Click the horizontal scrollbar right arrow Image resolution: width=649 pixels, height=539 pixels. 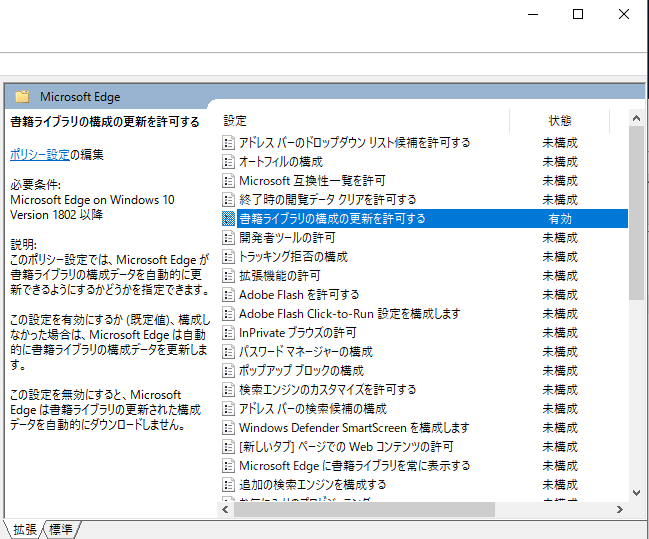620,510
